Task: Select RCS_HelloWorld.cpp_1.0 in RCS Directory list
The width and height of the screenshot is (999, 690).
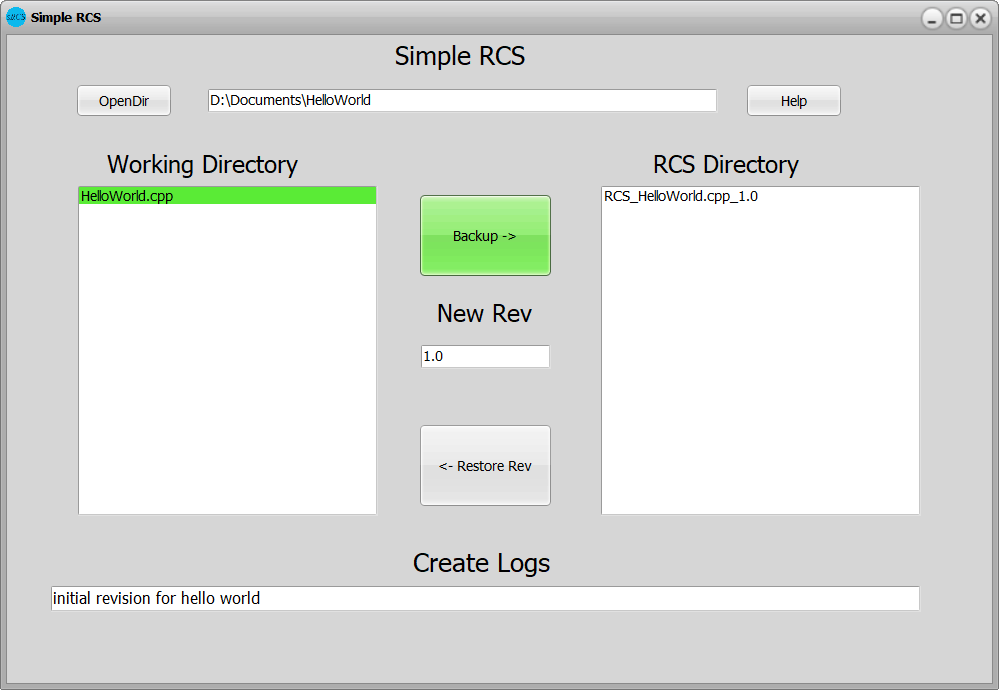Action: pyautogui.click(x=681, y=196)
